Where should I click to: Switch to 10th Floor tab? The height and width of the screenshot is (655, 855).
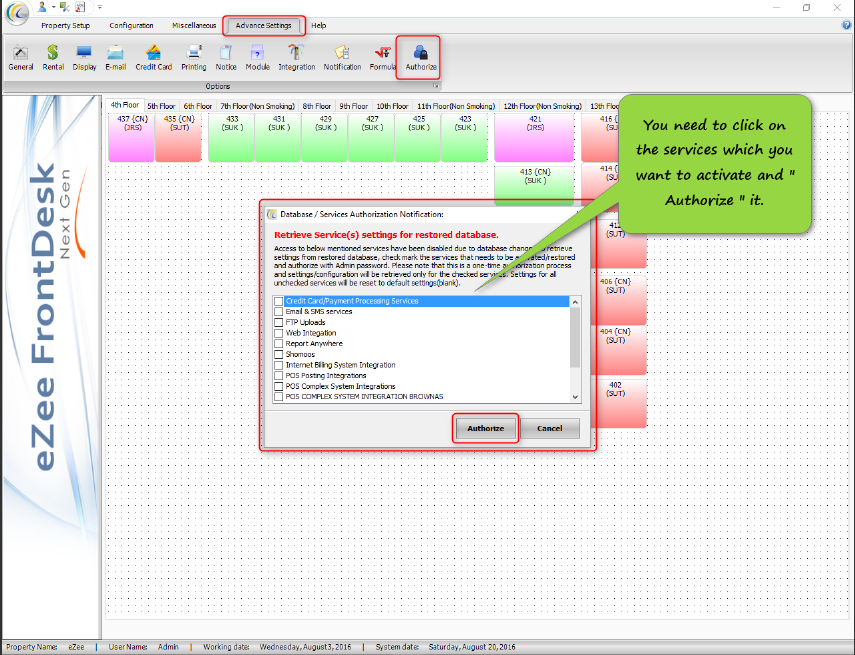[392, 106]
